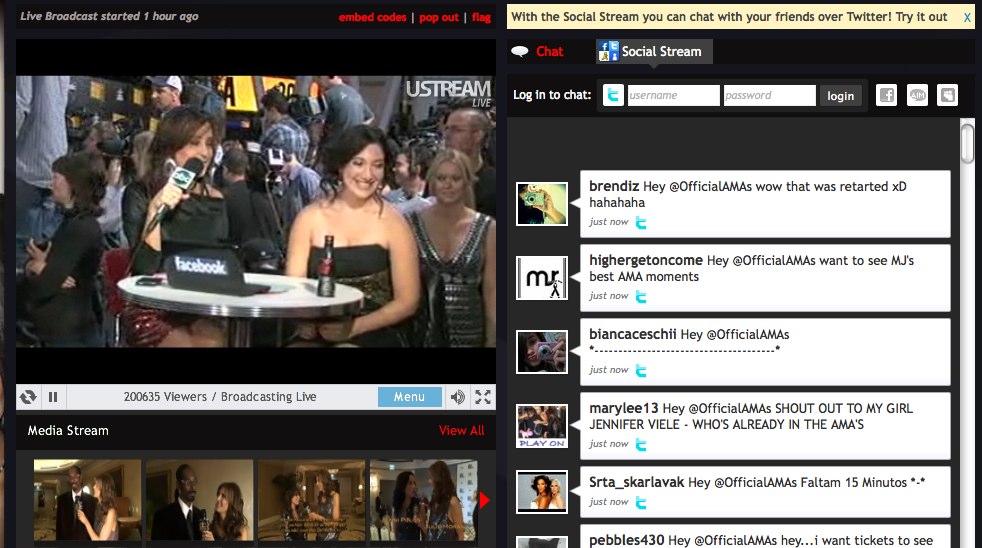Click the refresh stream icon in player bar
982x548 pixels.
click(x=28, y=396)
